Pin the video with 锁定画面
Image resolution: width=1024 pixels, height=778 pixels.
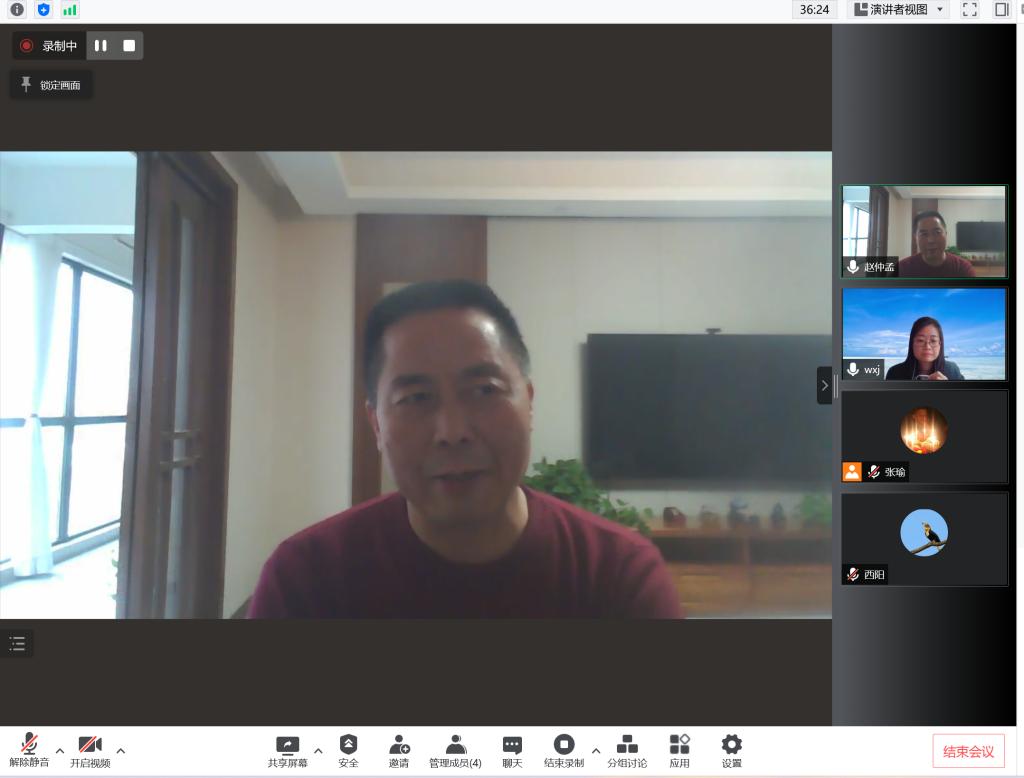click(51, 85)
